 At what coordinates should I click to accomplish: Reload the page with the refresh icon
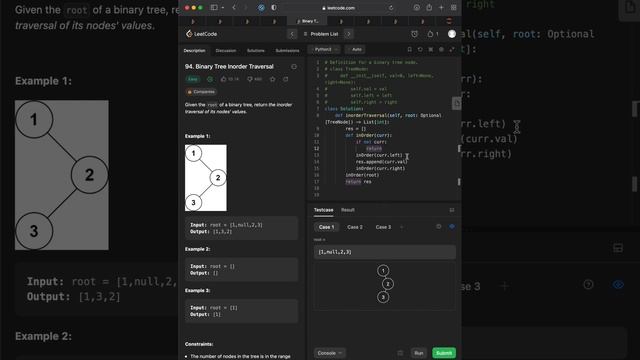[x=391, y=8]
